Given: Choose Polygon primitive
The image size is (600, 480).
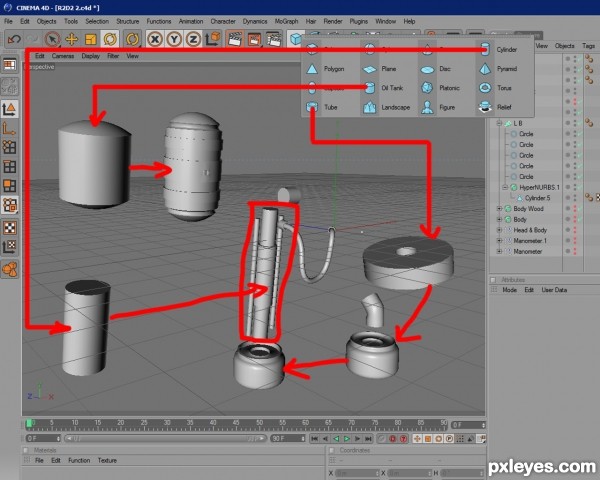Looking at the screenshot, I should pos(326,69).
